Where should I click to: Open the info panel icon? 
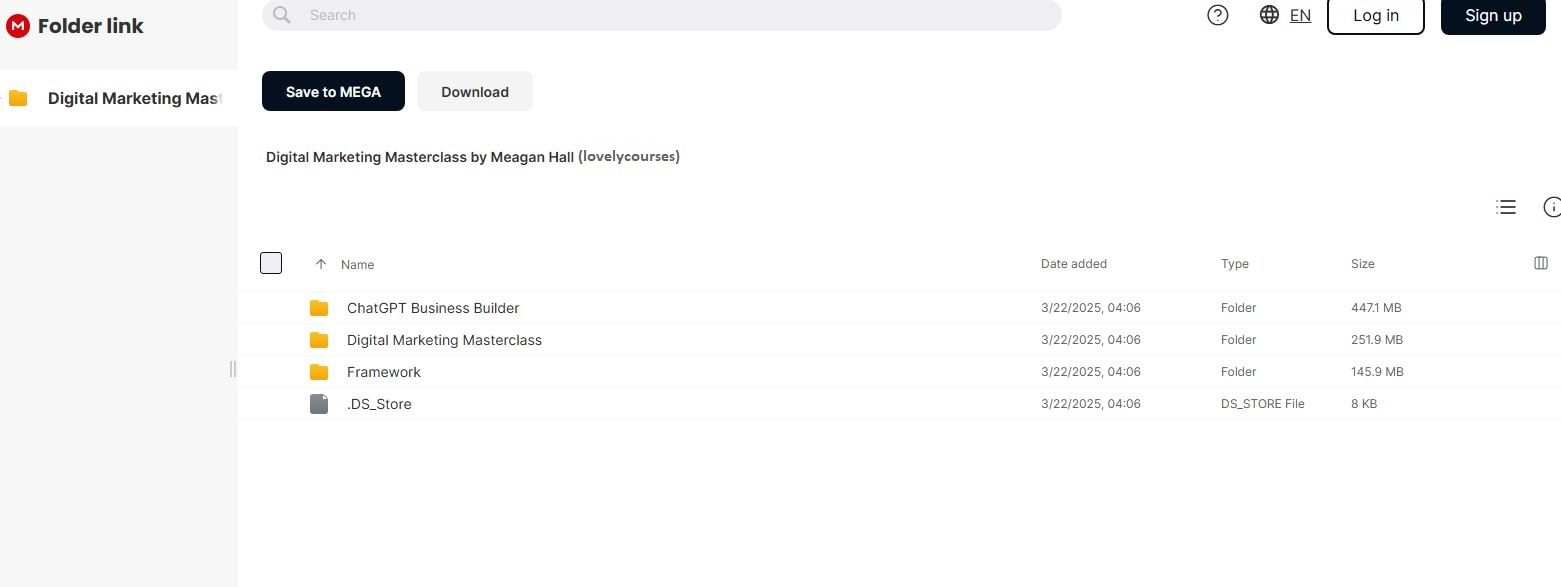[x=1551, y=207]
